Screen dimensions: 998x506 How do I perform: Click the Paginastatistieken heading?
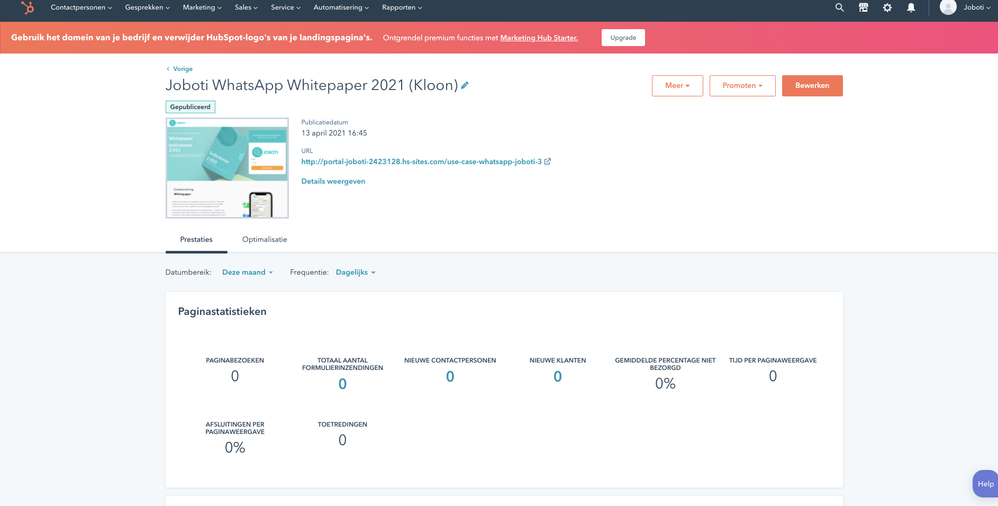pos(222,312)
